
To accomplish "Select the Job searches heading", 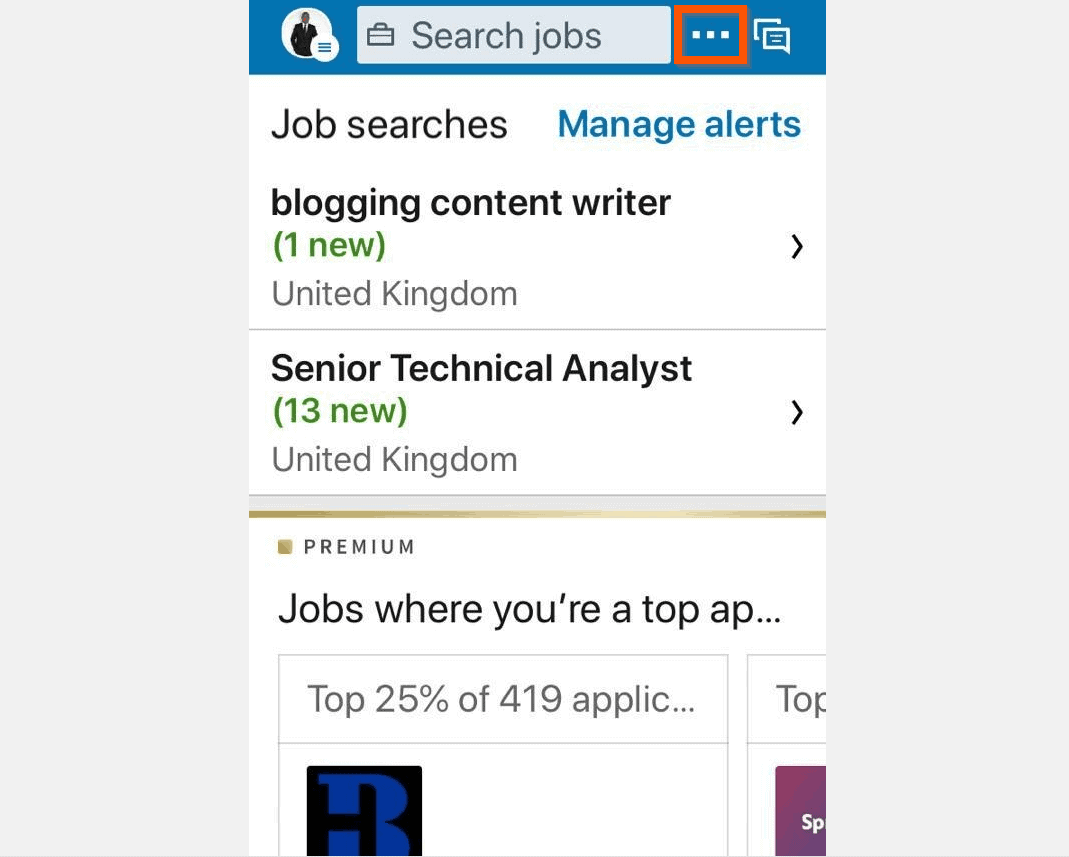I will (388, 124).
